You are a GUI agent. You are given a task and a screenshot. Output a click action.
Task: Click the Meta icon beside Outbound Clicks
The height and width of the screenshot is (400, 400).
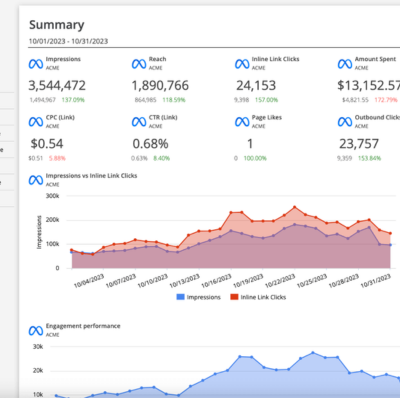click(345, 122)
